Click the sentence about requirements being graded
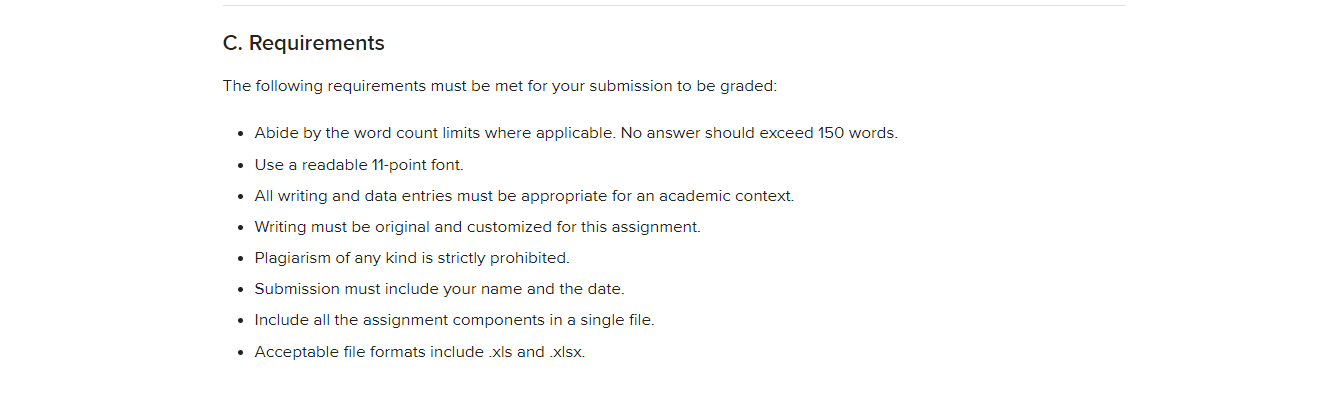The height and width of the screenshot is (409, 1329). coord(499,86)
